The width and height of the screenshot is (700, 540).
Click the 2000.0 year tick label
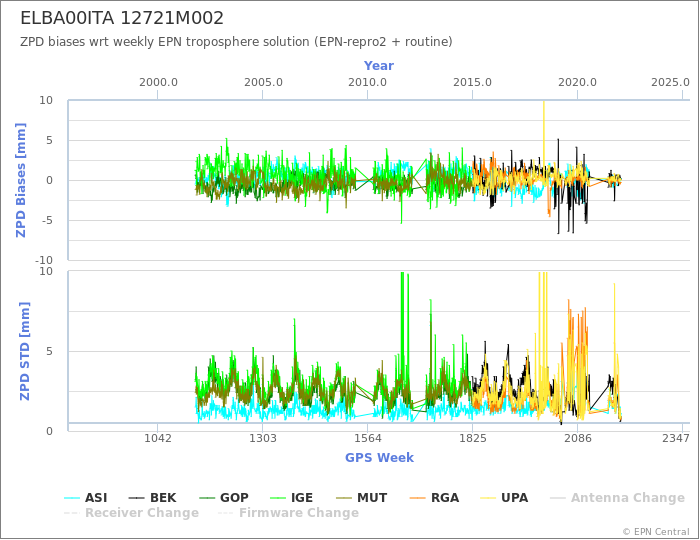point(158,83)
